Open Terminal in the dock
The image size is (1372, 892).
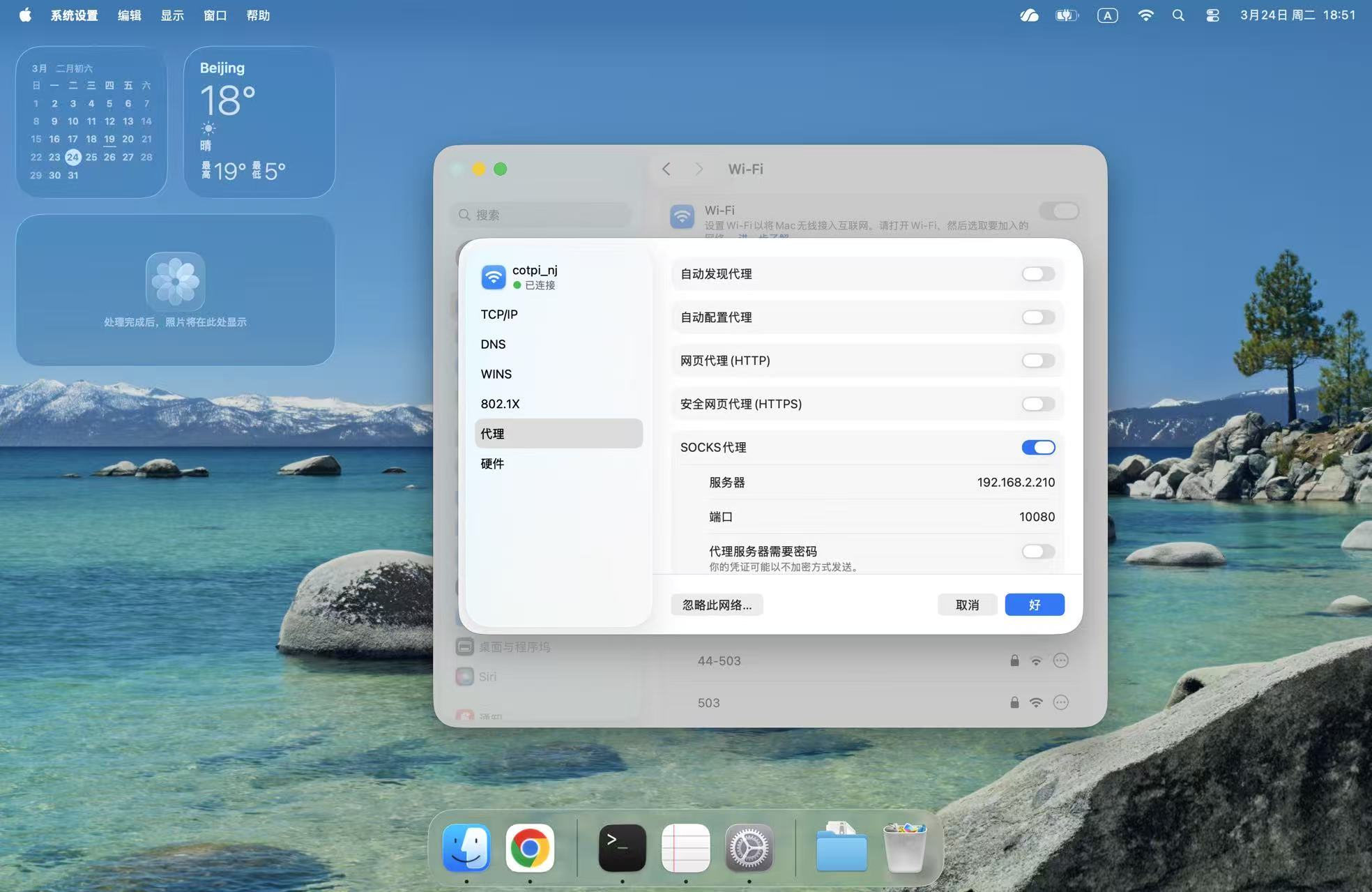tap(622, 848)
